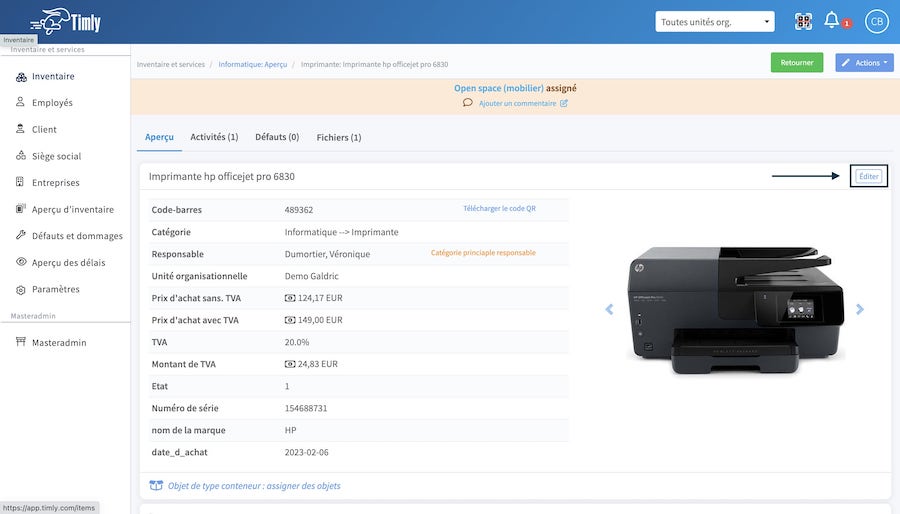Click Ajouter un commentaire link
This screenshot has width=900, height=514.
517,103
